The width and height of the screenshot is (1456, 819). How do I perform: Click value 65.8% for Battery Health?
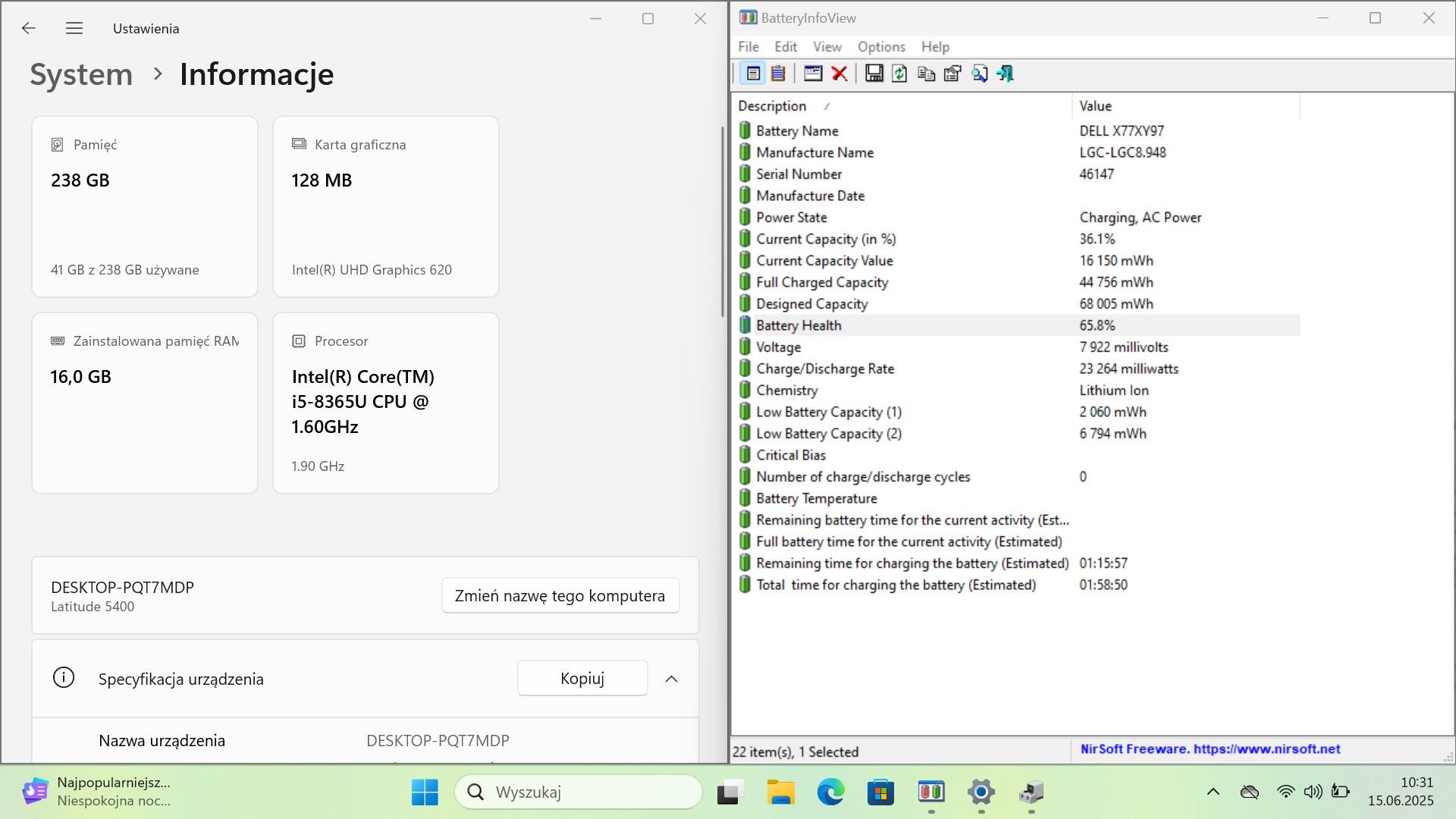[x=1097, y=325]
